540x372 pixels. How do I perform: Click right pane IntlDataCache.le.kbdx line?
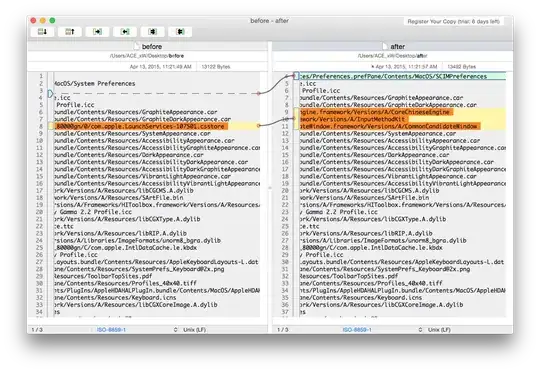tap(371, 248)
